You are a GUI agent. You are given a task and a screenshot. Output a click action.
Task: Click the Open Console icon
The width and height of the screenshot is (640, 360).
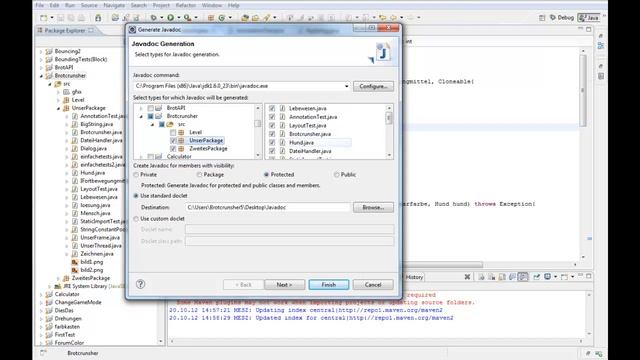[564, 277]
